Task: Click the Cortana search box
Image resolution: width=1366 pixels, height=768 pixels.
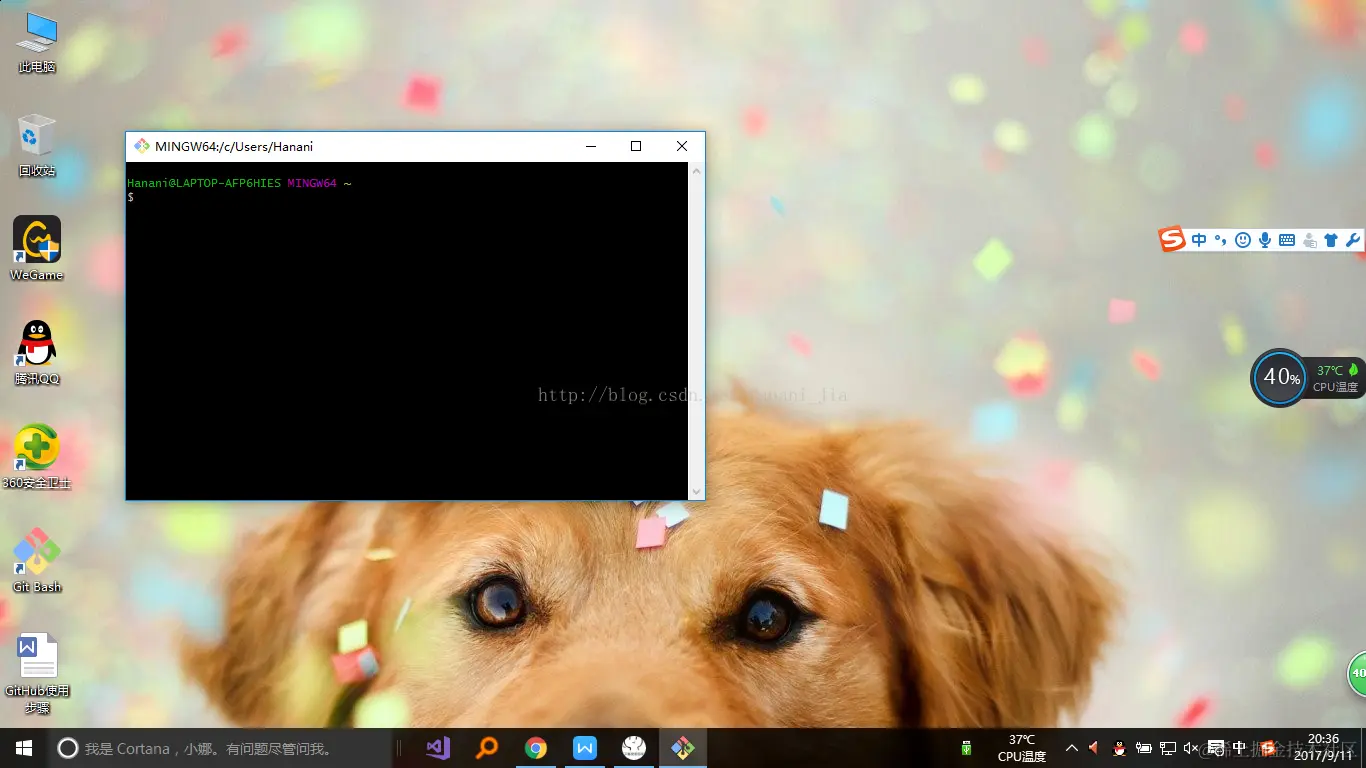Action: 220,748
